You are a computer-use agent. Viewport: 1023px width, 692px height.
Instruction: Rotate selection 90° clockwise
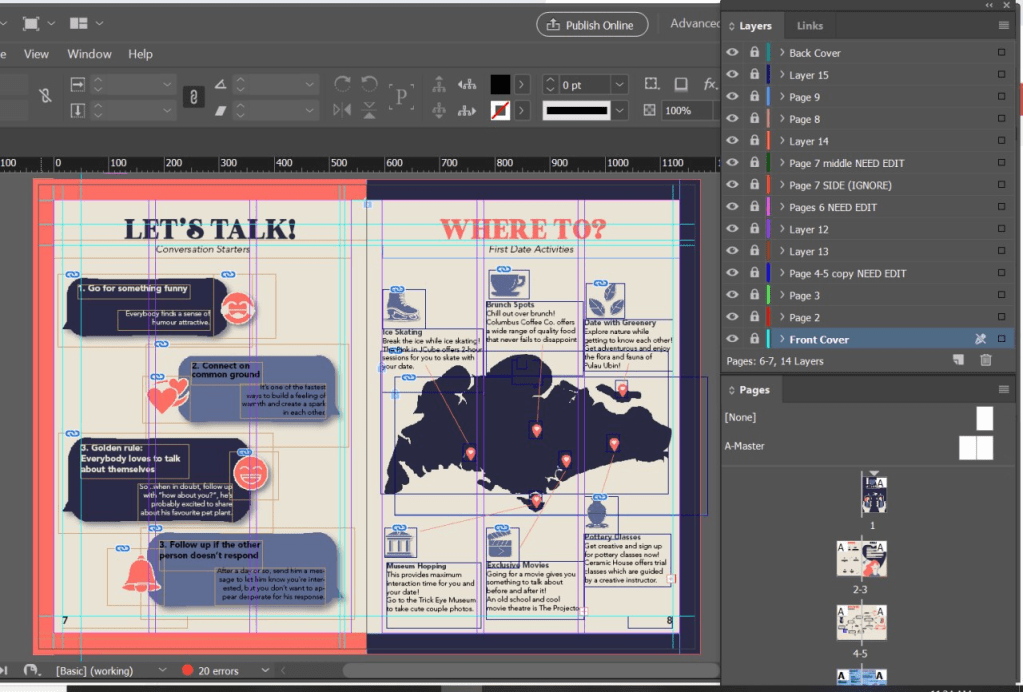click(x=343, y=85)
